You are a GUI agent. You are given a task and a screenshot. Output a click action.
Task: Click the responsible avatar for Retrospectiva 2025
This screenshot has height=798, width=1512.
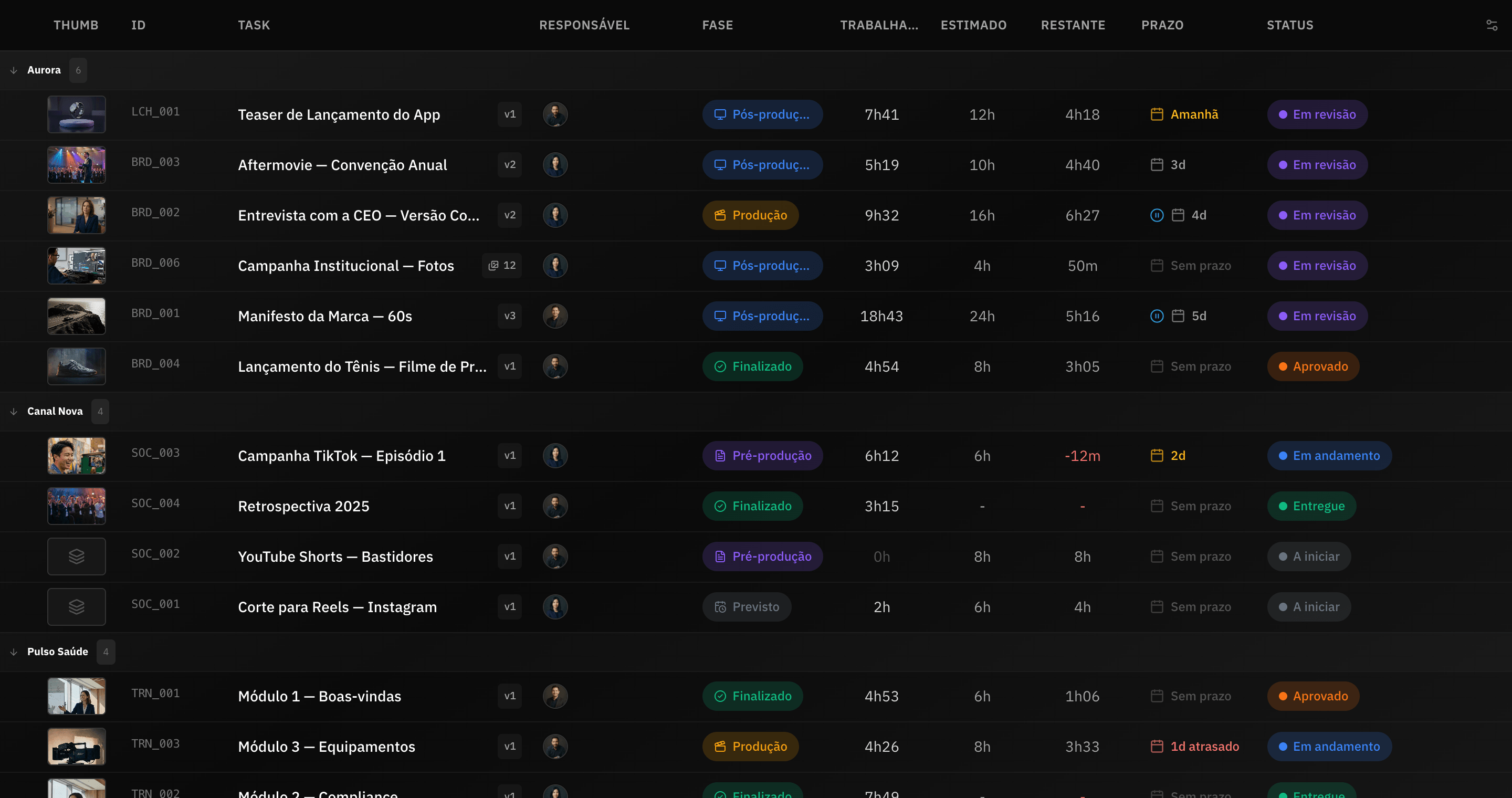[x=555, y=507]
